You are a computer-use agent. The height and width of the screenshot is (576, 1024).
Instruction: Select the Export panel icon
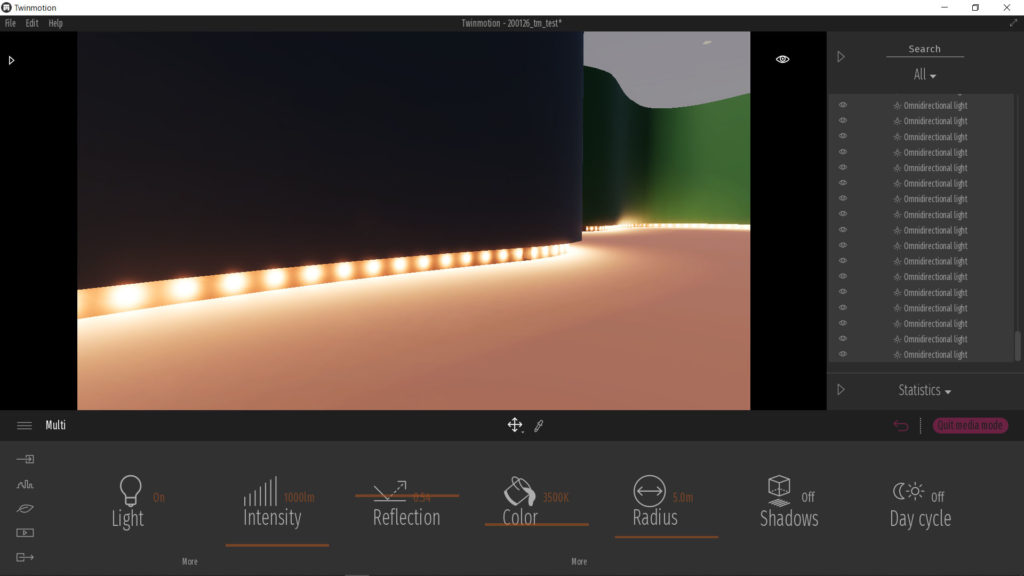click(24, 557)
